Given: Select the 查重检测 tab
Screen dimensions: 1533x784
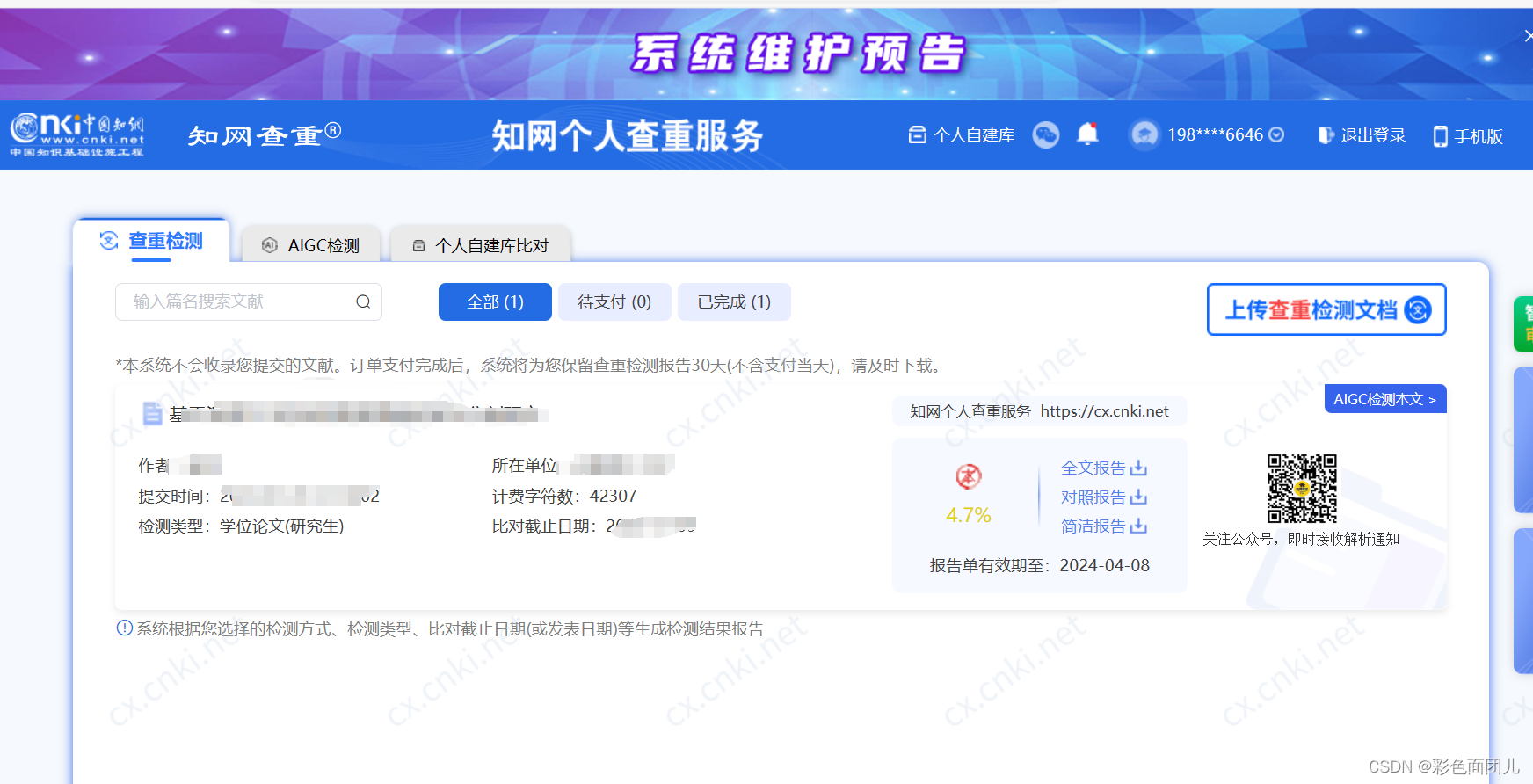Looking at the screenshot, I should [151, 241].
